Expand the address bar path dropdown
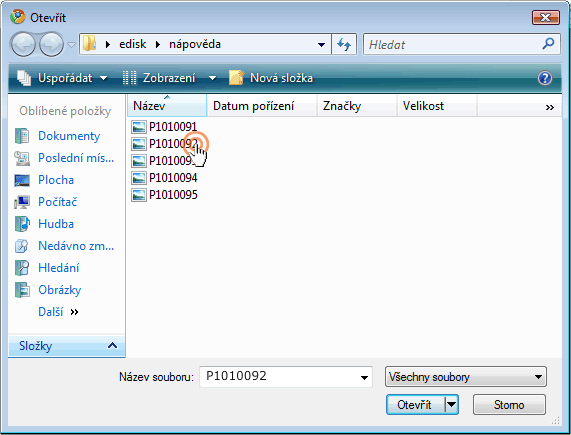Viewport: 571px width, 435px height. [321, 45]
